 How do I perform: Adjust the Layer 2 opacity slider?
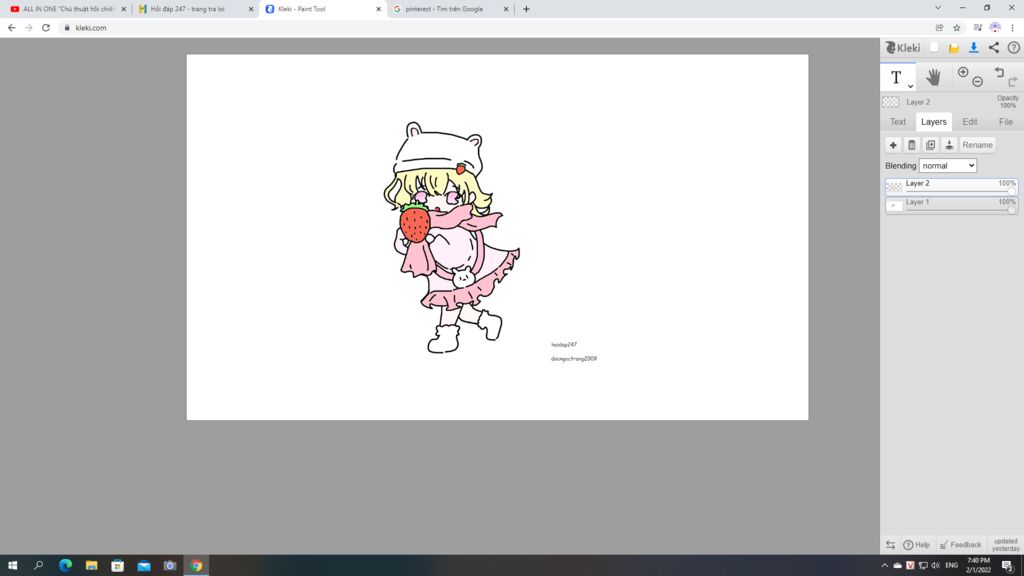(1011, 191)
